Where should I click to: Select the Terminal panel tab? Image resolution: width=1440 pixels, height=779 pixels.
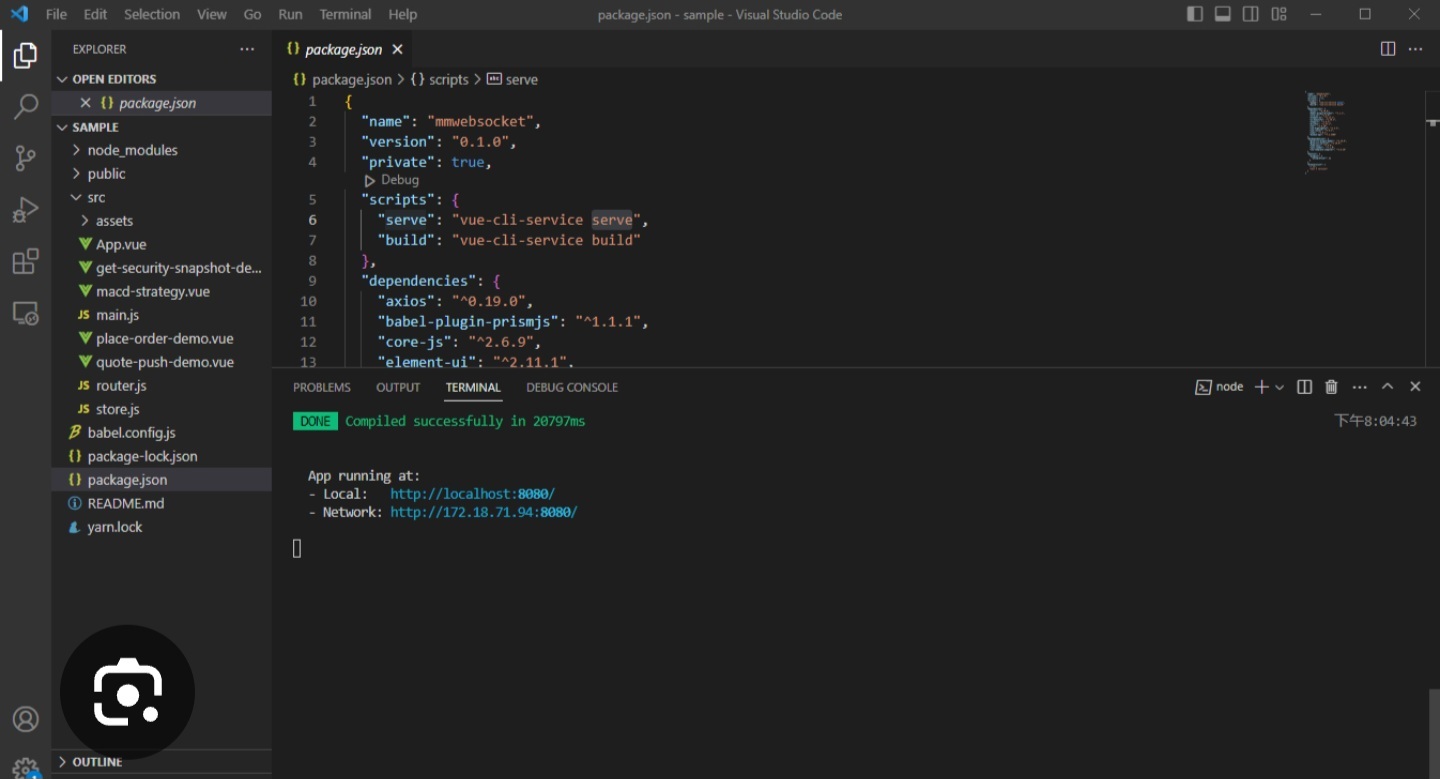point(473,387)
